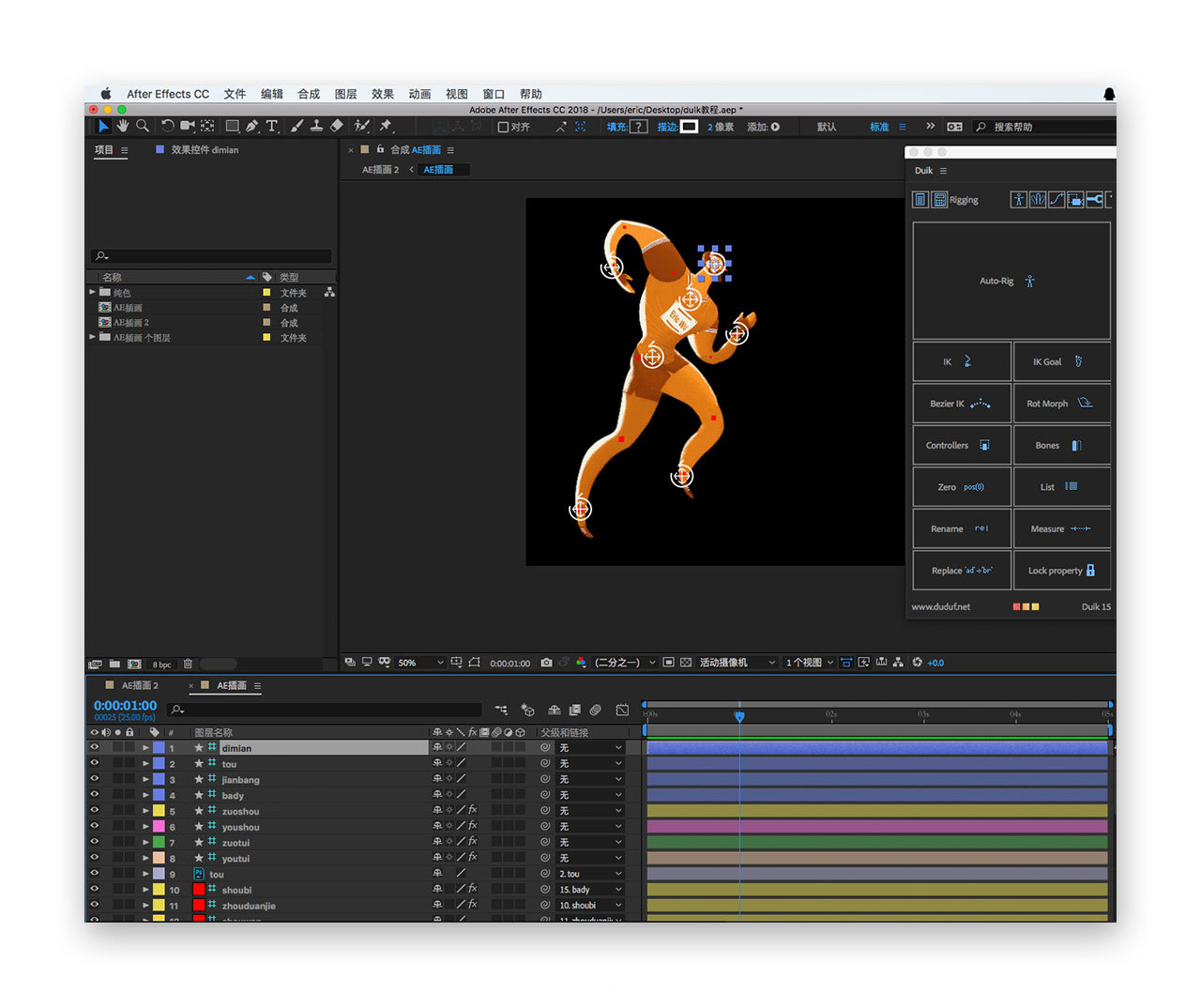The image size is (1201, 1008).
Task: Click the Duik camera tools icon
Action: point(1075,200)
